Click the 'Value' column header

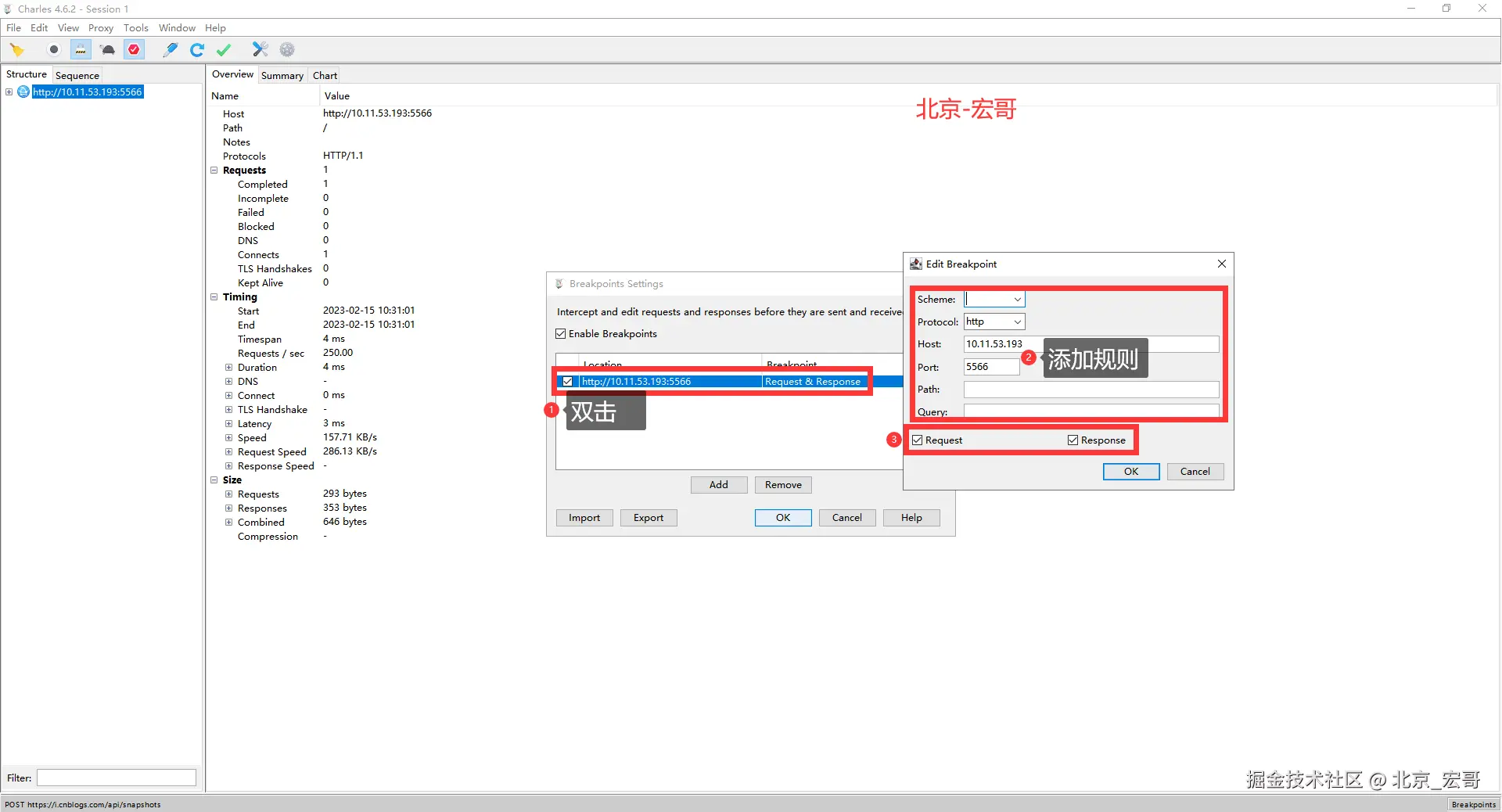[337, 96]
